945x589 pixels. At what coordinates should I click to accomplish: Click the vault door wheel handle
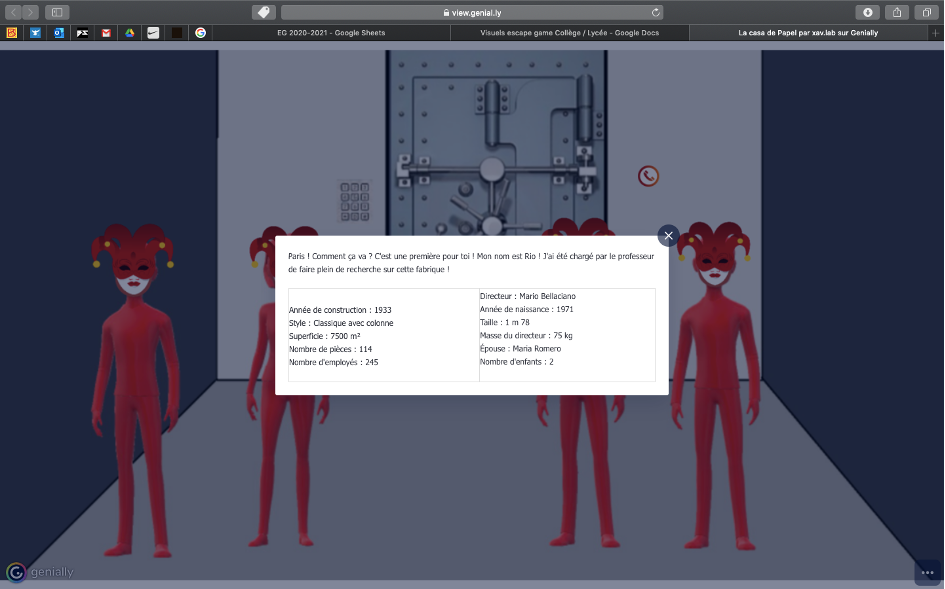[x=491, y=171]
